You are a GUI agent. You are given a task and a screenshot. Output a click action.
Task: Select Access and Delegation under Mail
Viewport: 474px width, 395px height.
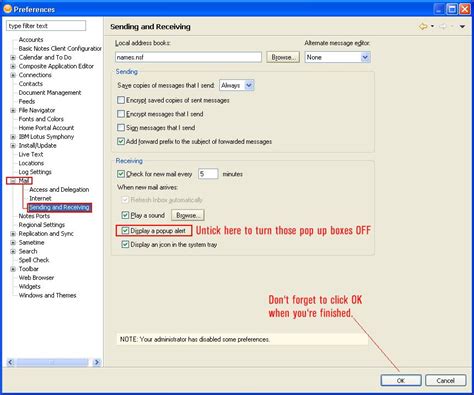pyautogui.click(x=59, y=190)
